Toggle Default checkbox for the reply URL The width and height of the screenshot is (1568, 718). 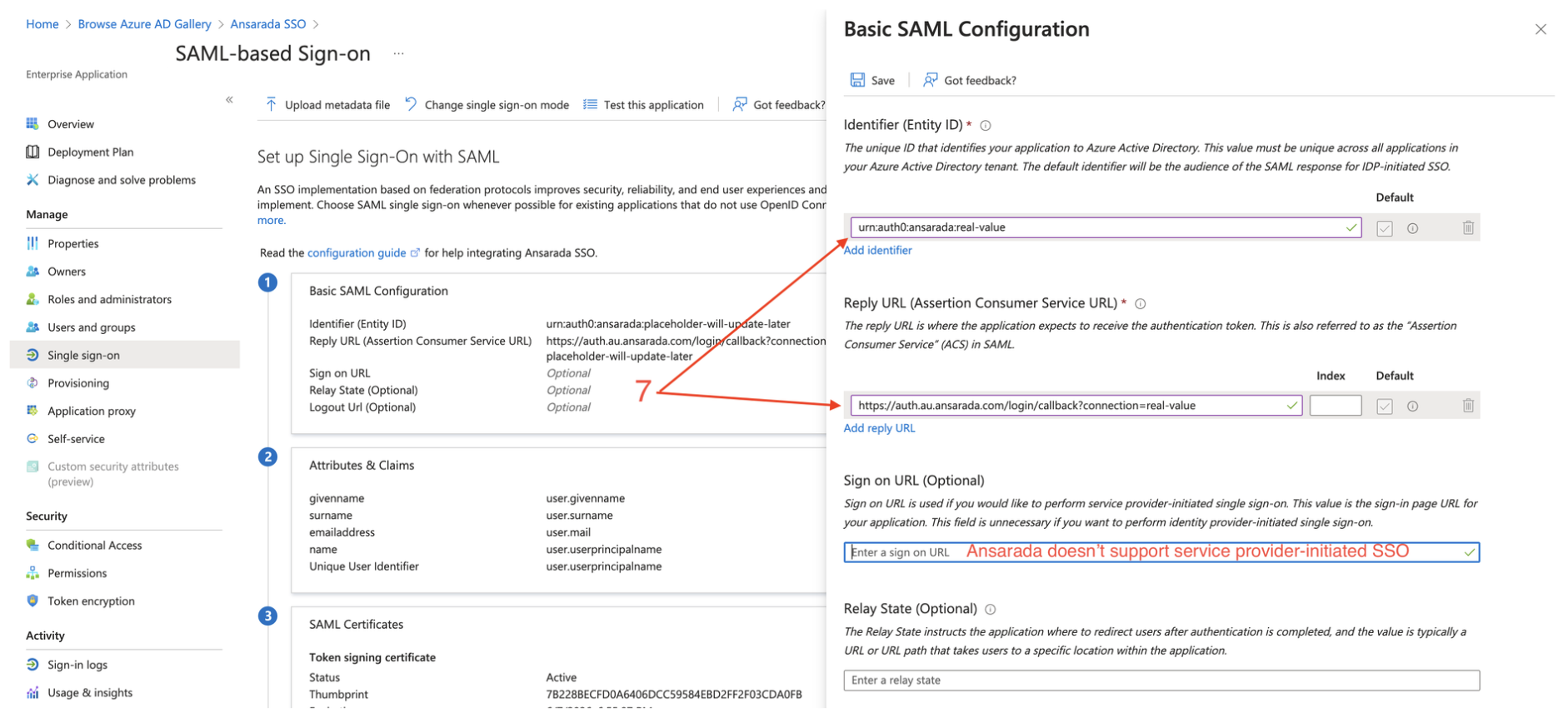coord(1385,406)
